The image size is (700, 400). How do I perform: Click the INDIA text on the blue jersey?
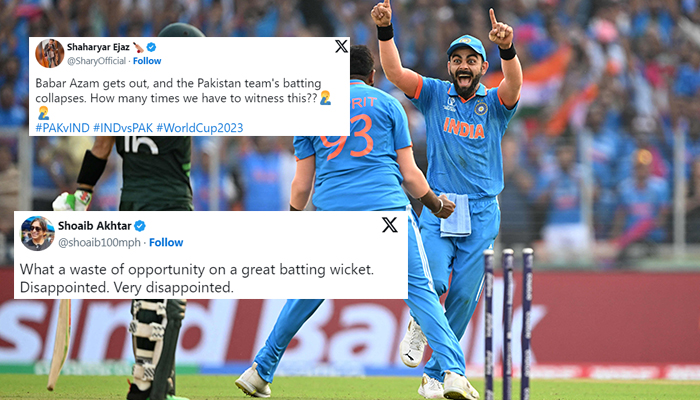(x=464, y=129)
